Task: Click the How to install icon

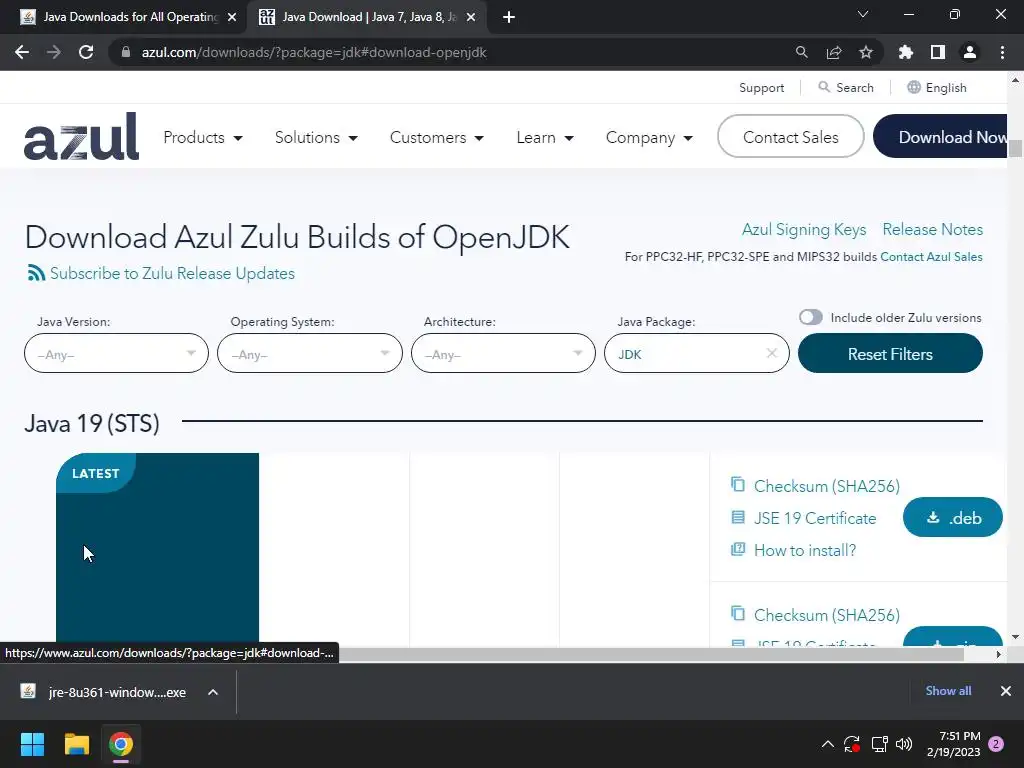Action: click(737, 549)
